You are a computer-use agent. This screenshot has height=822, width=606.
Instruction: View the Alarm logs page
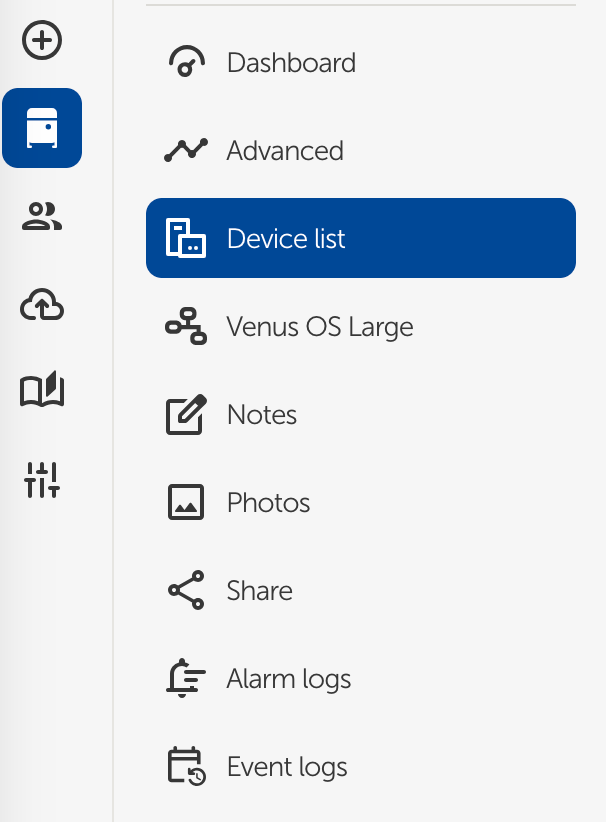[289, 678]
